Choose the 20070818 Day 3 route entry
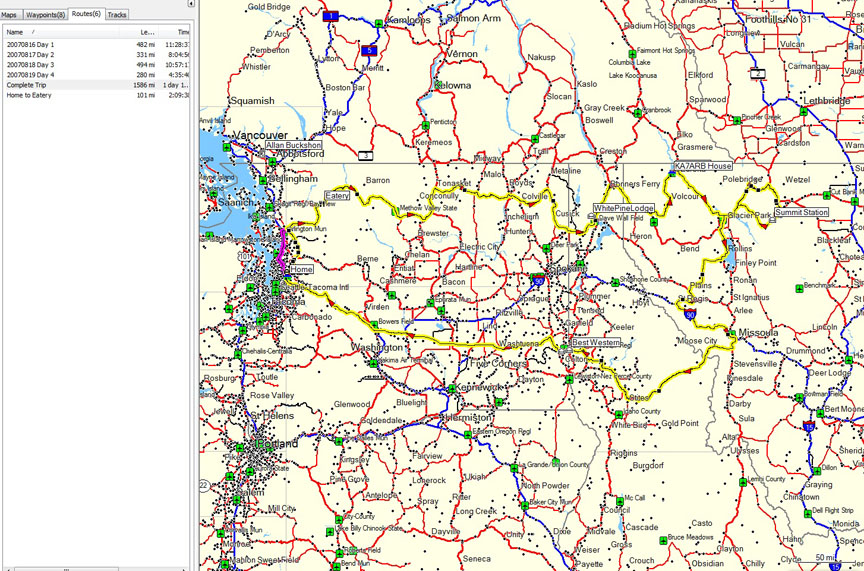864x571 pixels. click(31, 65)
